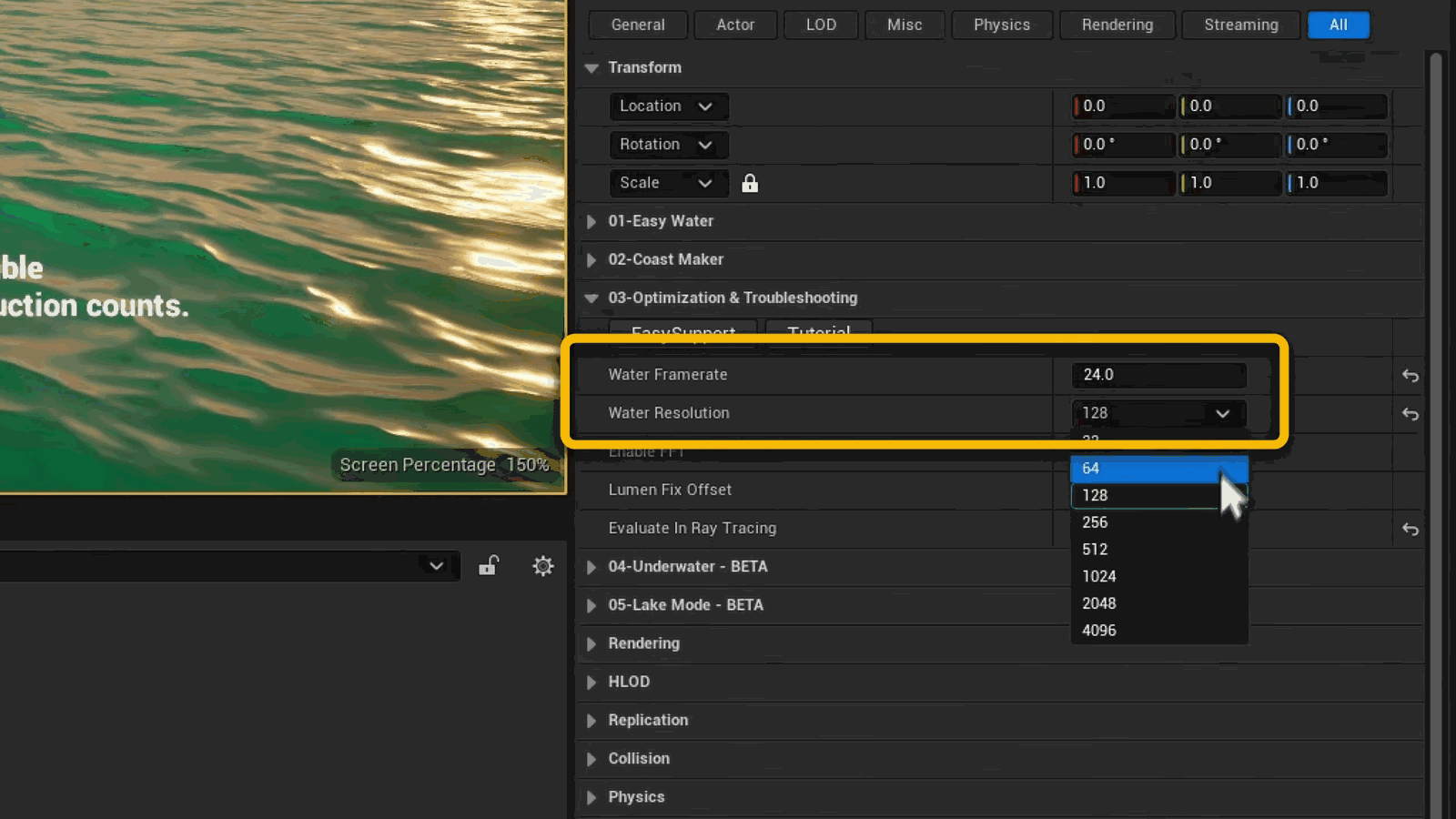Open the Location type dropdown

pyautogui.click(x=669, y=106)
